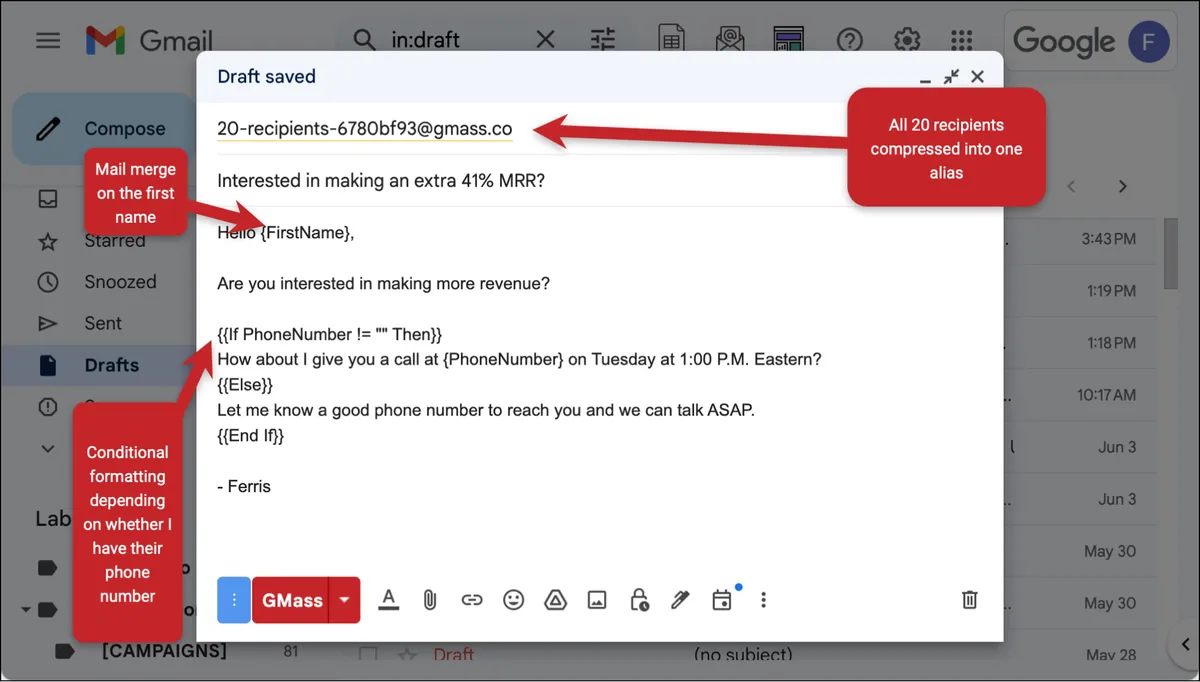Discard the draft with trash icon
1200x682 pixels.
pyautogui.click(x=969, y=600)
